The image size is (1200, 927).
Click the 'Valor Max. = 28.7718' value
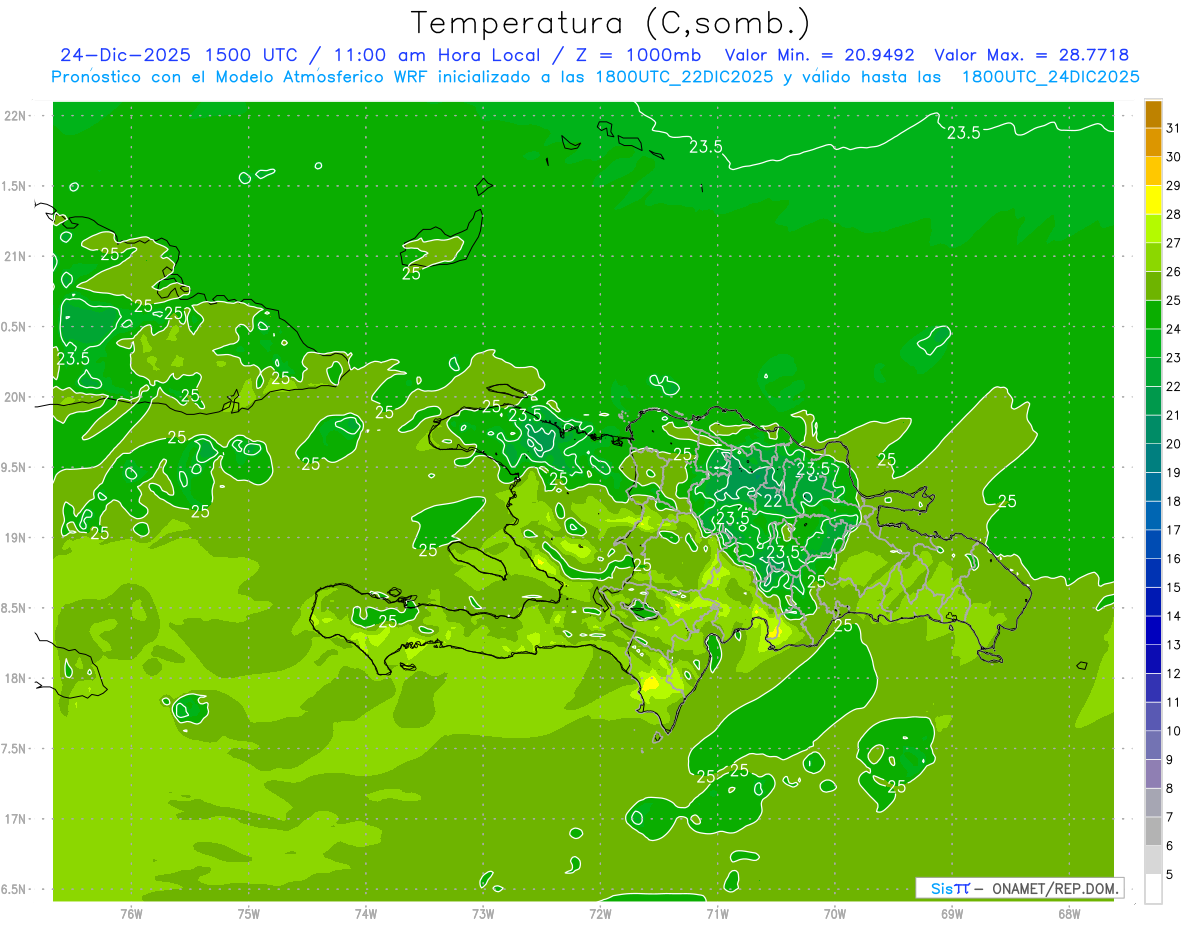[1032, 55]
